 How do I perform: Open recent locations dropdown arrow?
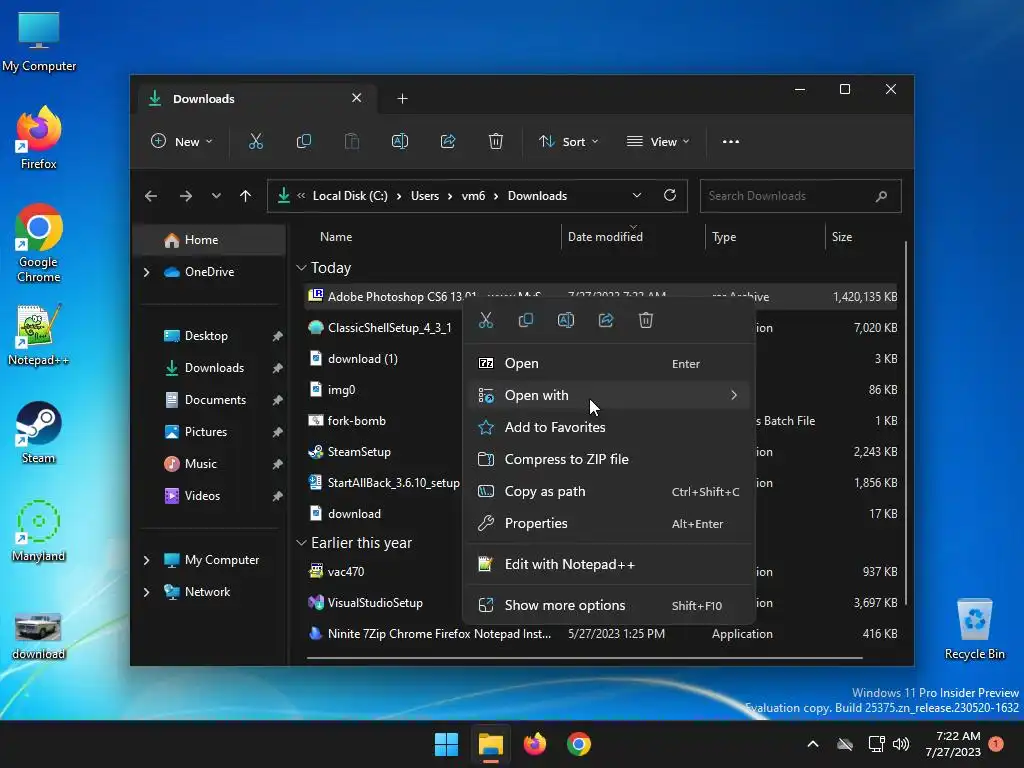pyautogui.click(x=216, y=196)
